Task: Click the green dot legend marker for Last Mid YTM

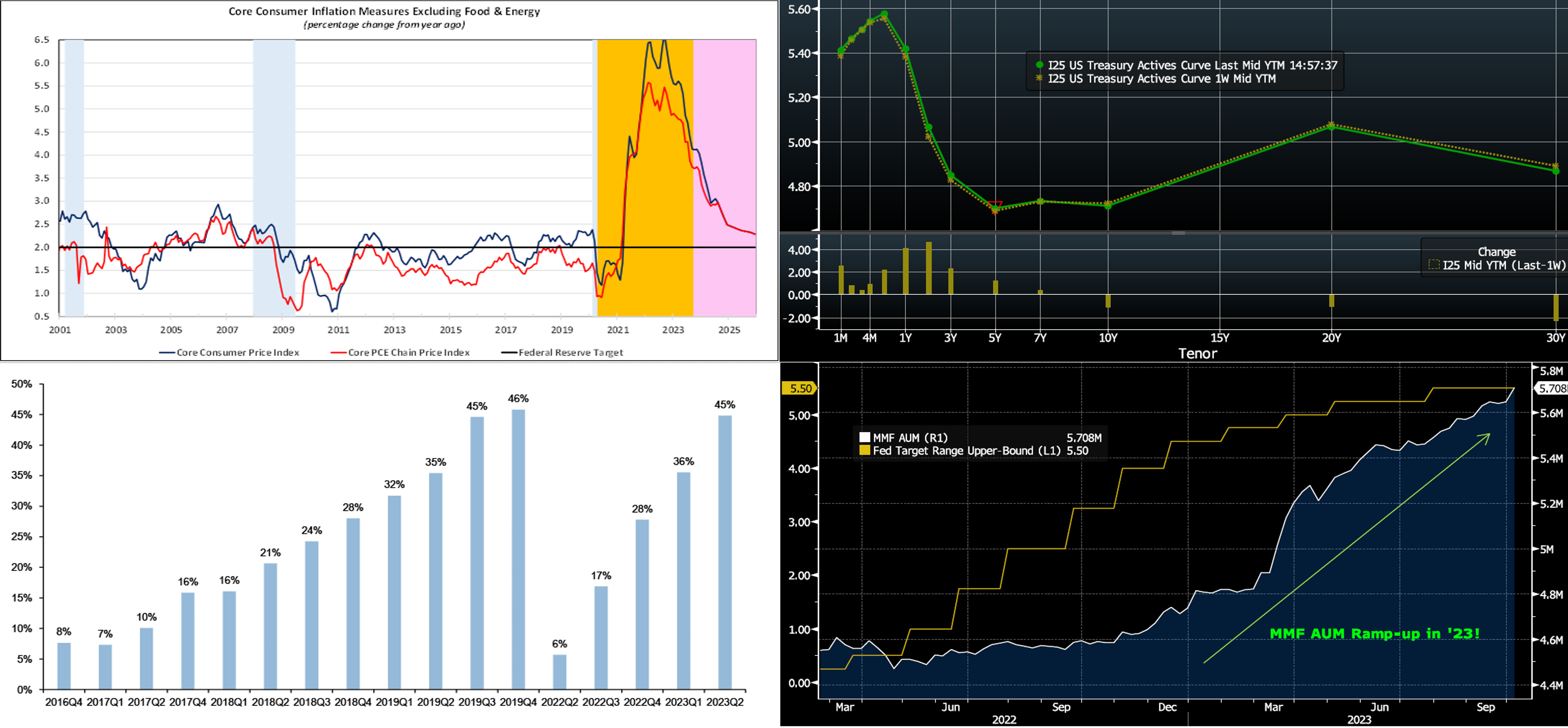Action: [x=1040, y=65]
